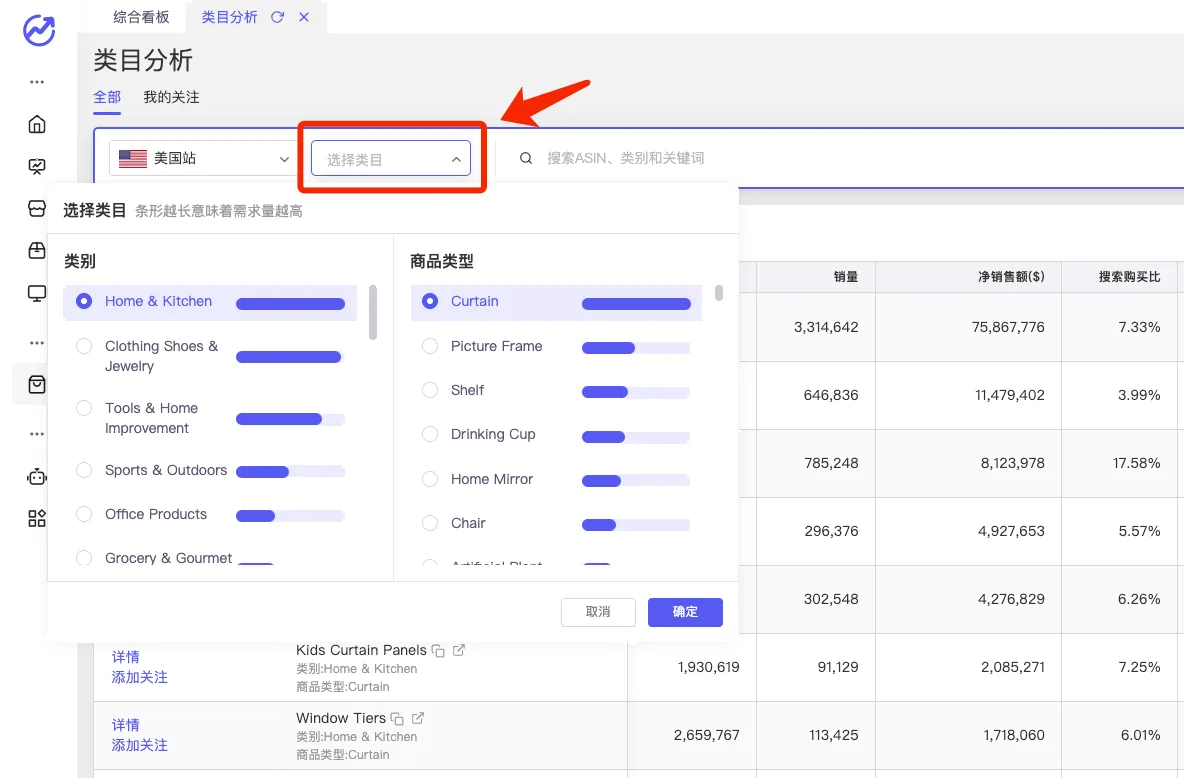Click the 净销售额($) column header
The width and height of the screenshot is (1184, 778).
coord(1011,276)
